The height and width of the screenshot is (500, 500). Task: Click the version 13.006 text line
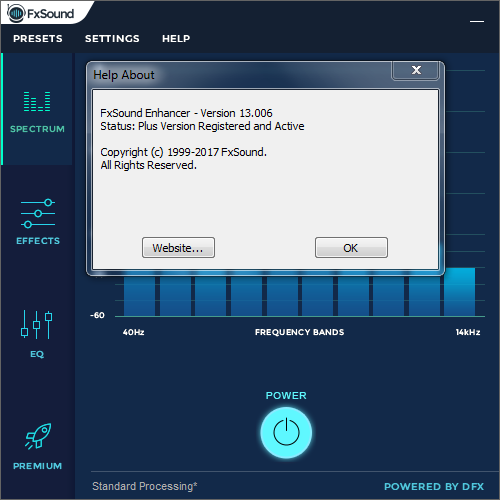point(186,113)
